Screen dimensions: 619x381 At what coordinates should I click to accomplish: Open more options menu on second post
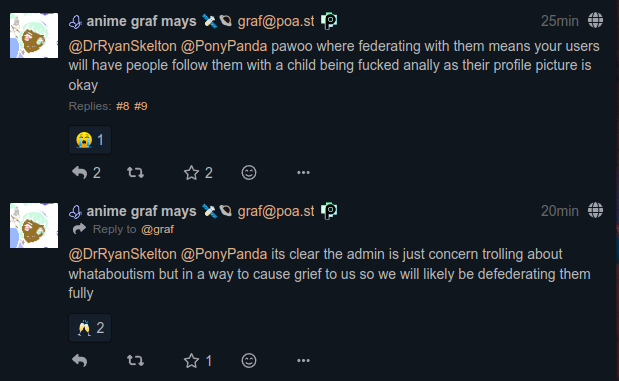pos(303,360)
